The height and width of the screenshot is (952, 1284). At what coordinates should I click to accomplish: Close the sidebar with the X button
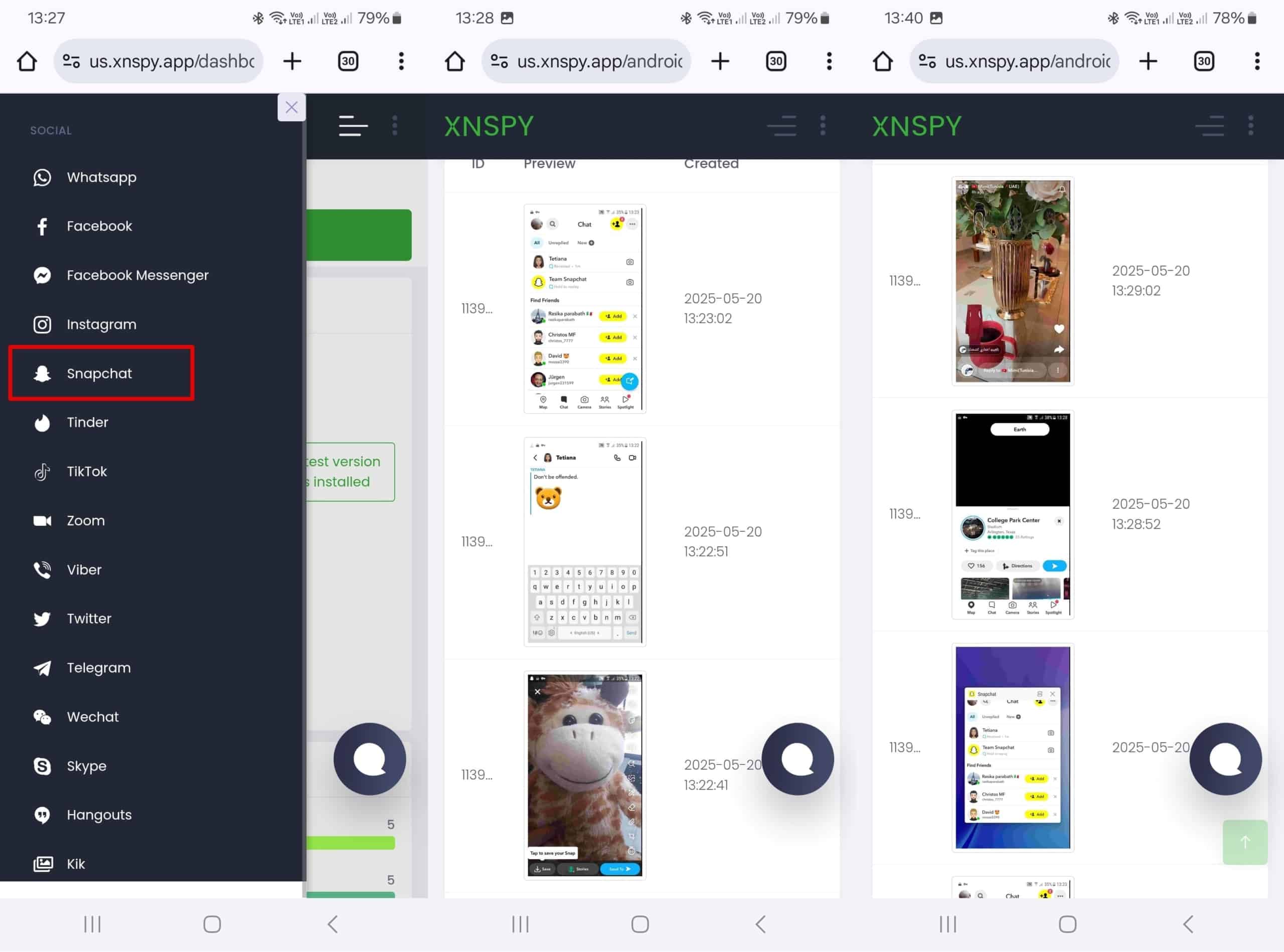[x=292, y=107]
